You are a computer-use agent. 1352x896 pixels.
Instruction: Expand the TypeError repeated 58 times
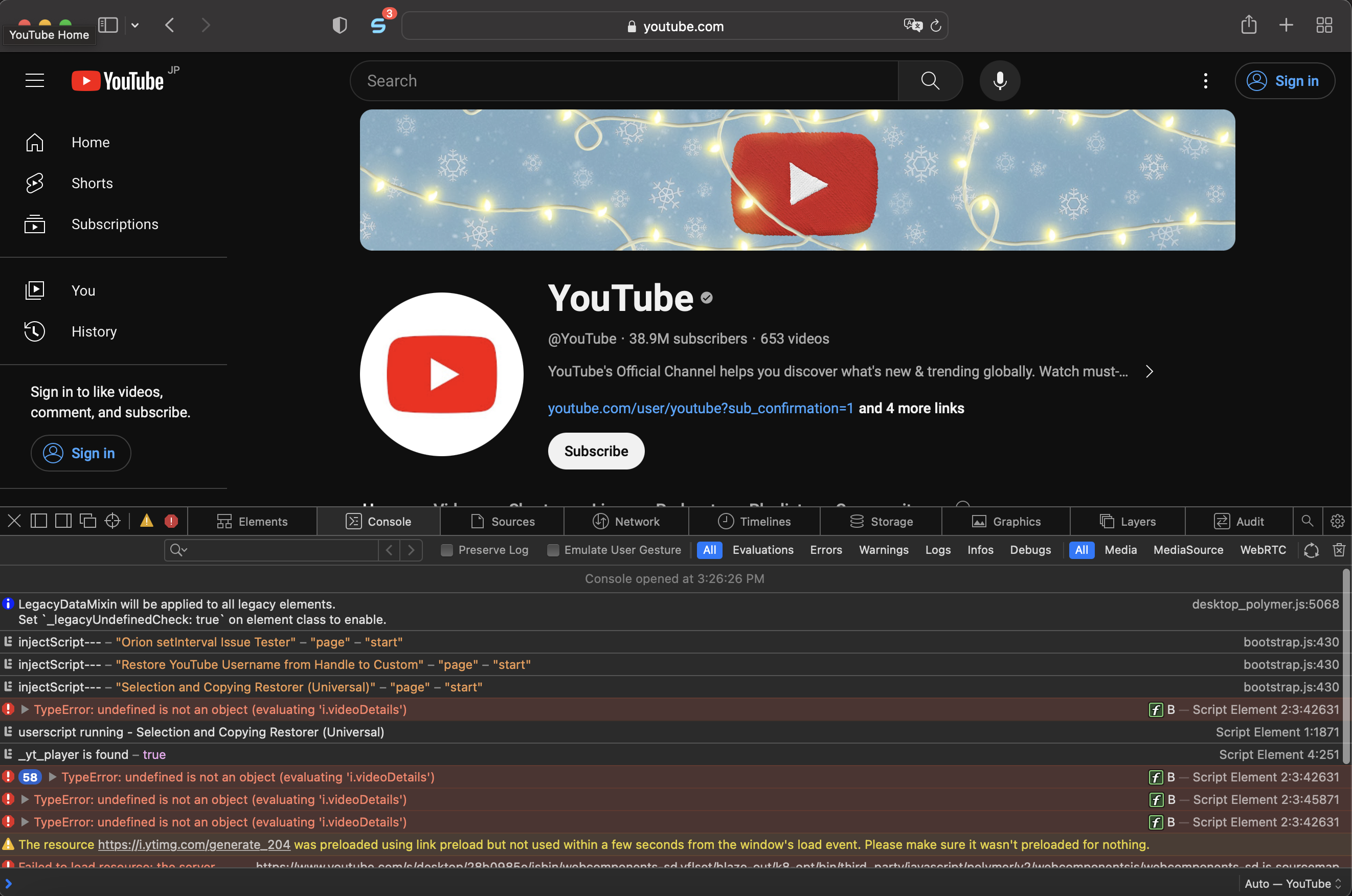[53, 777]
